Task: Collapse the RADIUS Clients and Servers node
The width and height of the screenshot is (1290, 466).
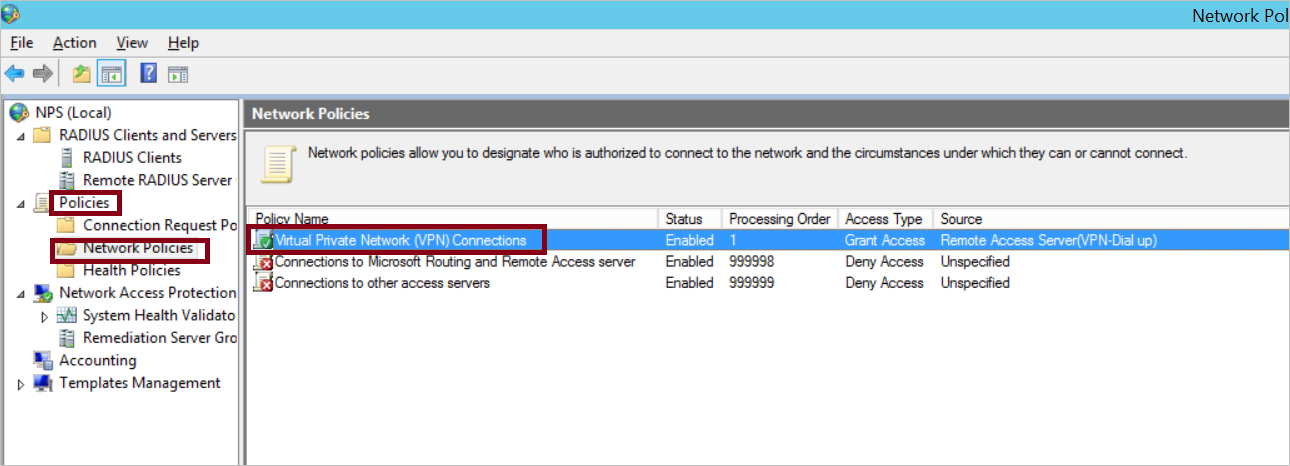Action: point(22,135)
